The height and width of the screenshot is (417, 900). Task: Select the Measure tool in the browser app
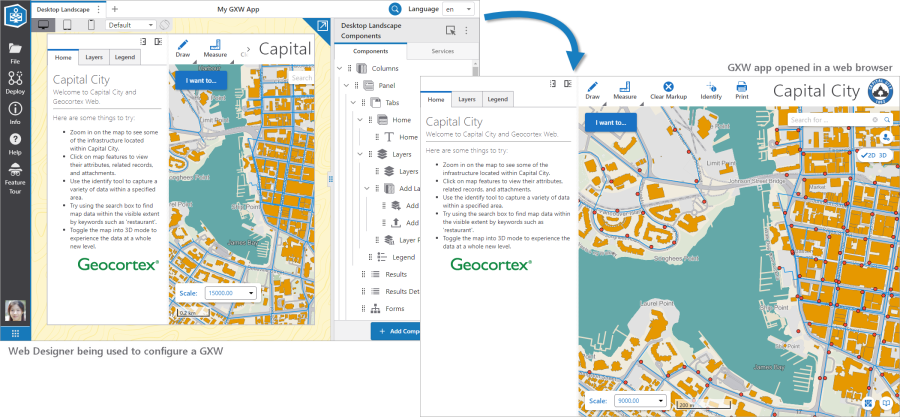[x=625, y=91]
